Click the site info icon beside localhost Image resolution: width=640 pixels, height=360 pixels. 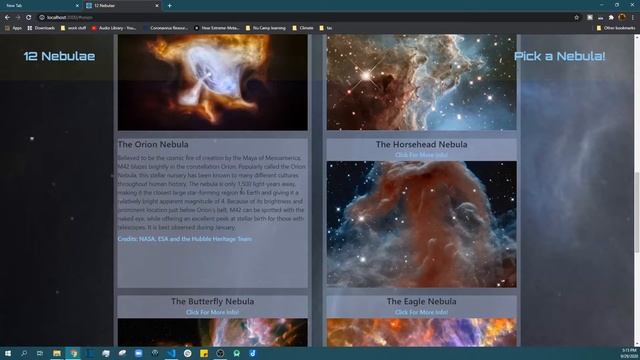(x=42, y=18)
